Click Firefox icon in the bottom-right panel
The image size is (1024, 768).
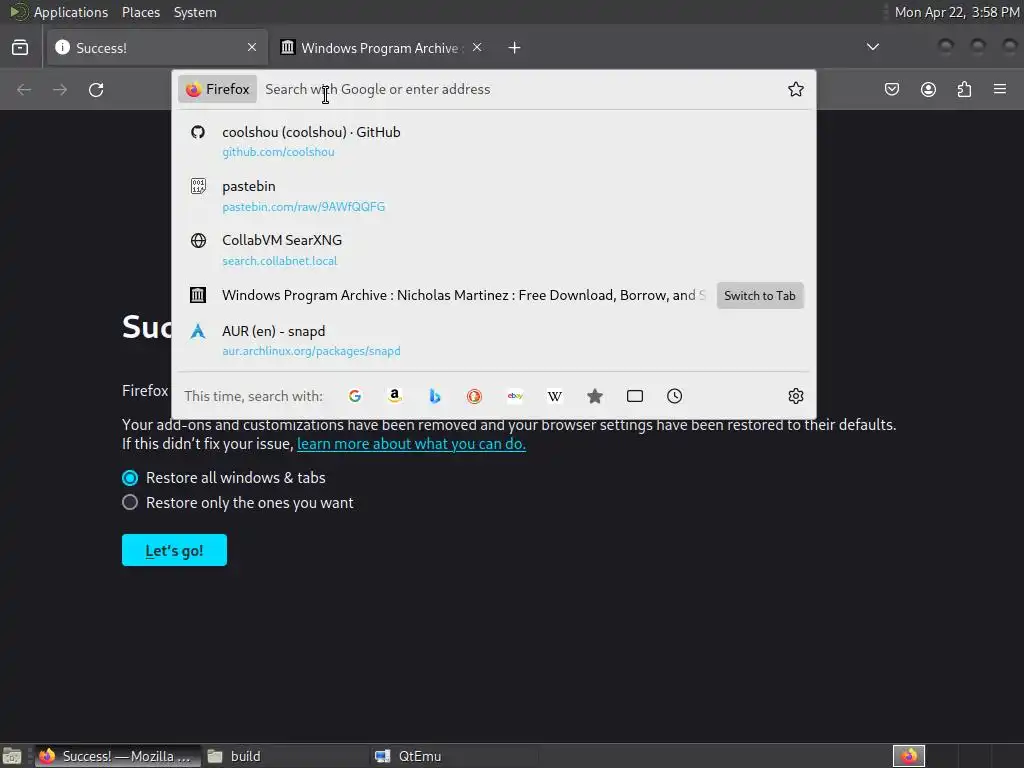click(909, 756)
